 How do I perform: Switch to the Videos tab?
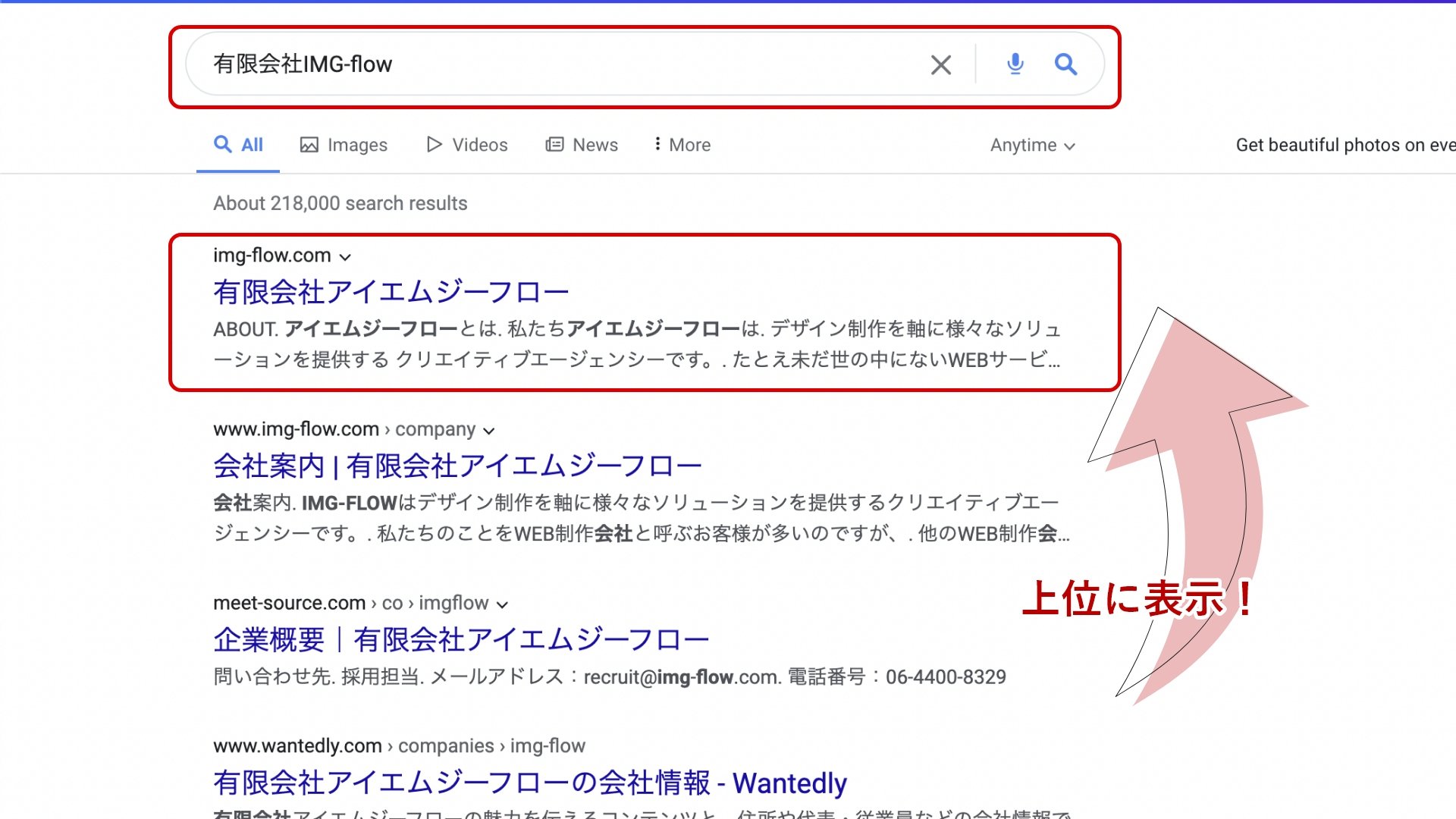pyautogui.click(x=479, y=144)
